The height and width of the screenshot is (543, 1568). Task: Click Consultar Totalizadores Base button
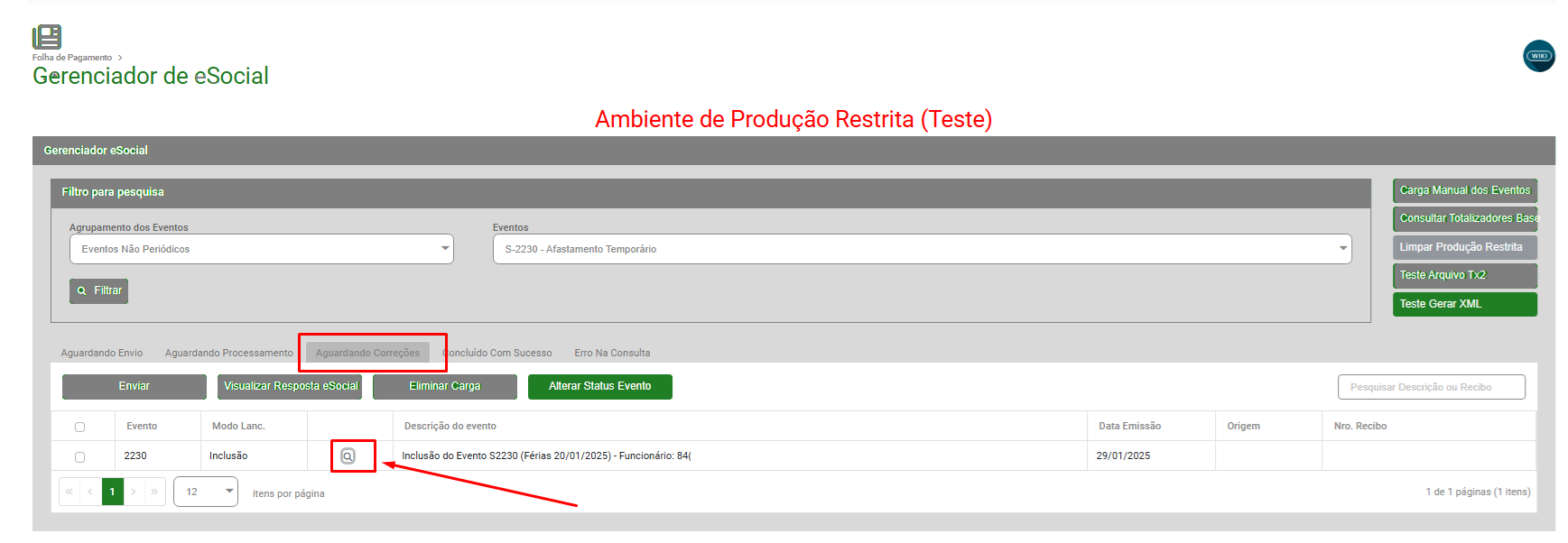pos(1465,218)
